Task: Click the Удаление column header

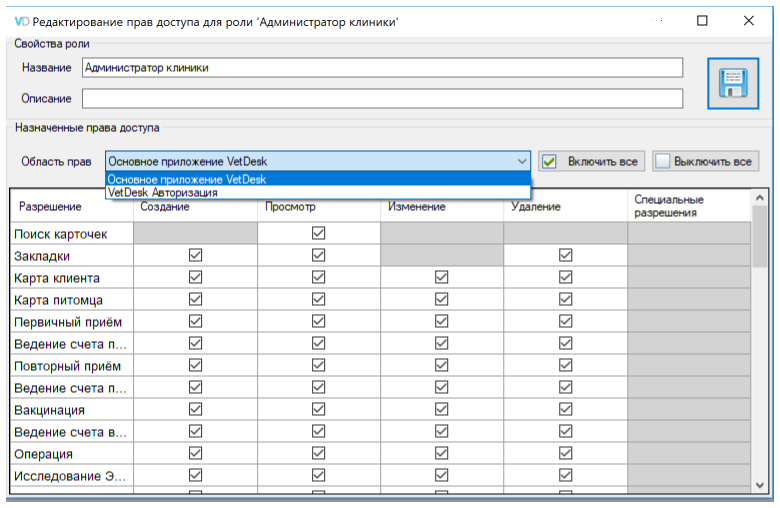Action: click(565, 206)
